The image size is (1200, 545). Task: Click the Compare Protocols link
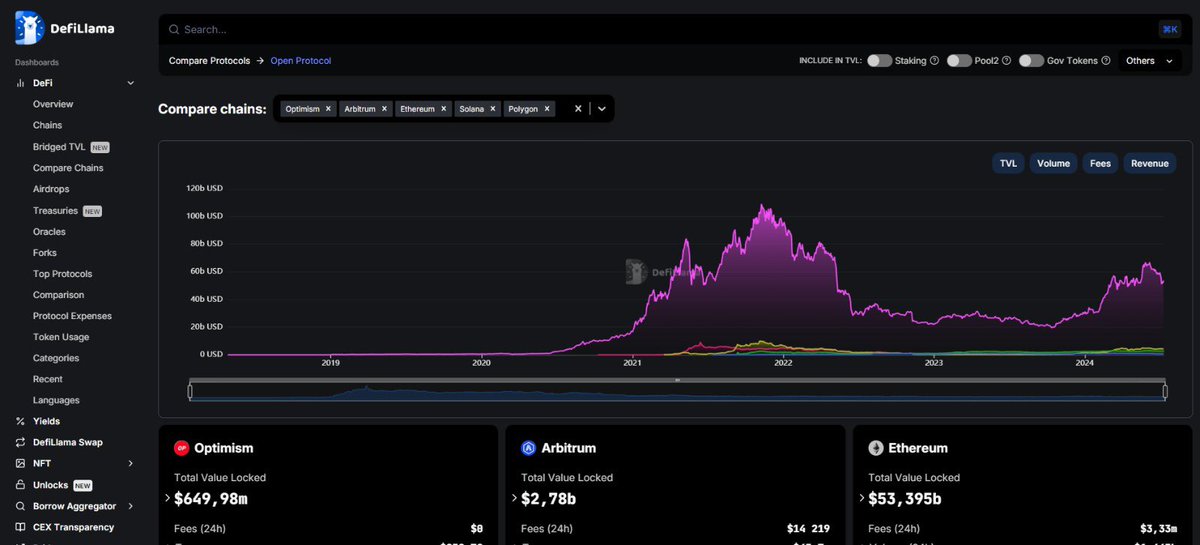tap(209, 61)
